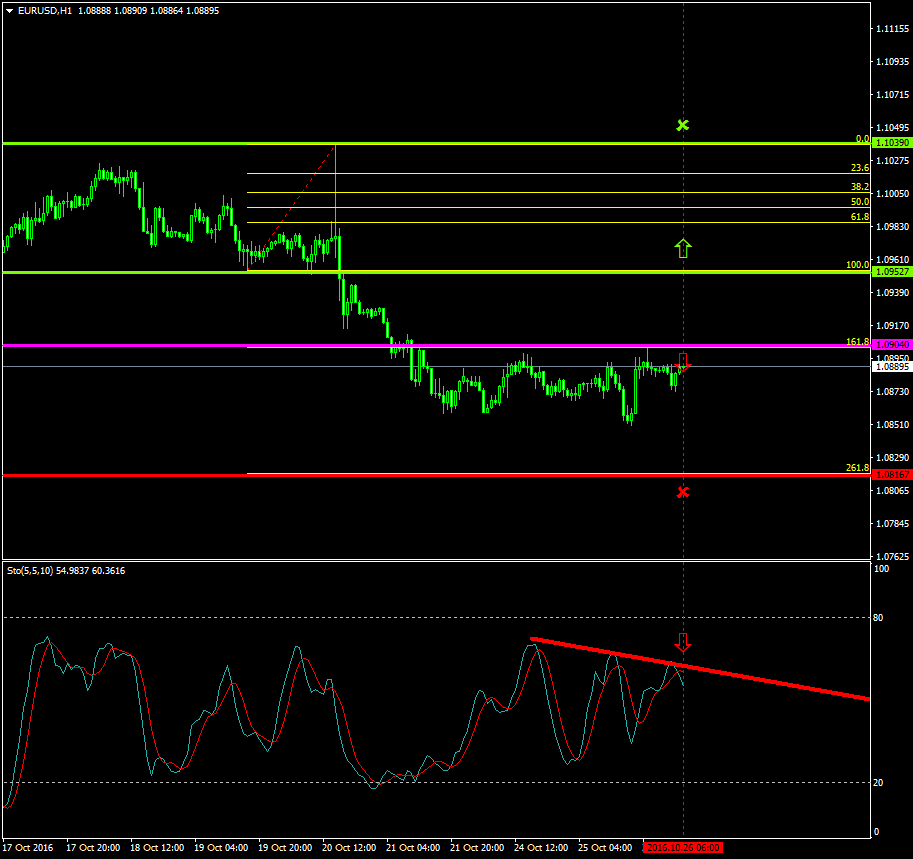
Task: Click the current price label 1.08895
Action: (x=891, y=367)
